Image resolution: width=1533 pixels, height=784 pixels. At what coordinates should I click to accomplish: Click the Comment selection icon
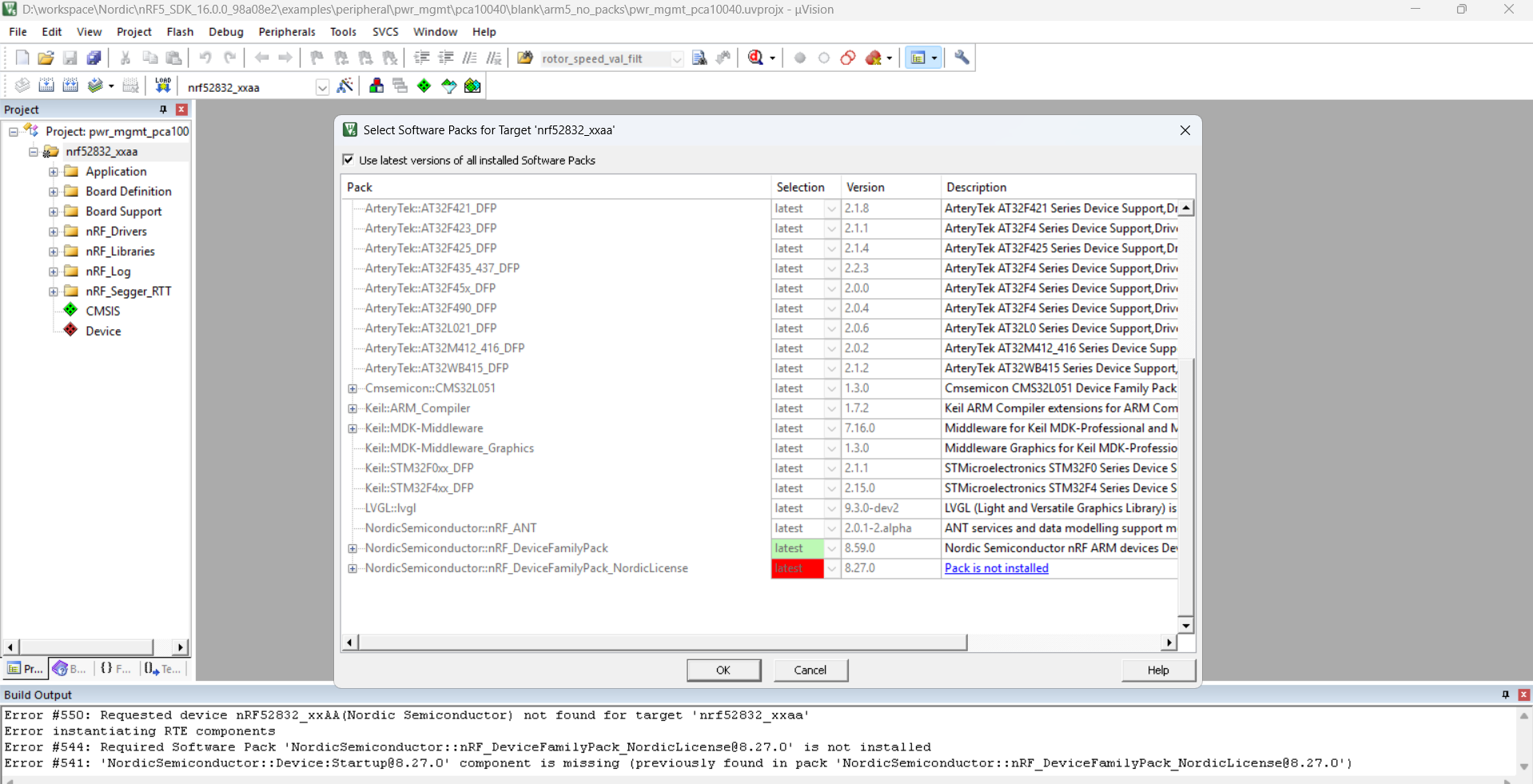[470, 58]
